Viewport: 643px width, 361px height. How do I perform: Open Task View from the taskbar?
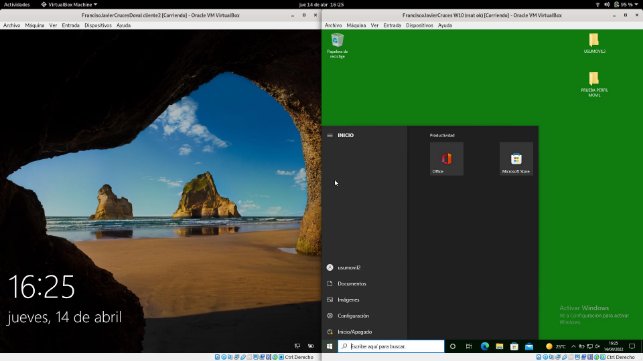pyautogui.click(x=468, y=346)
